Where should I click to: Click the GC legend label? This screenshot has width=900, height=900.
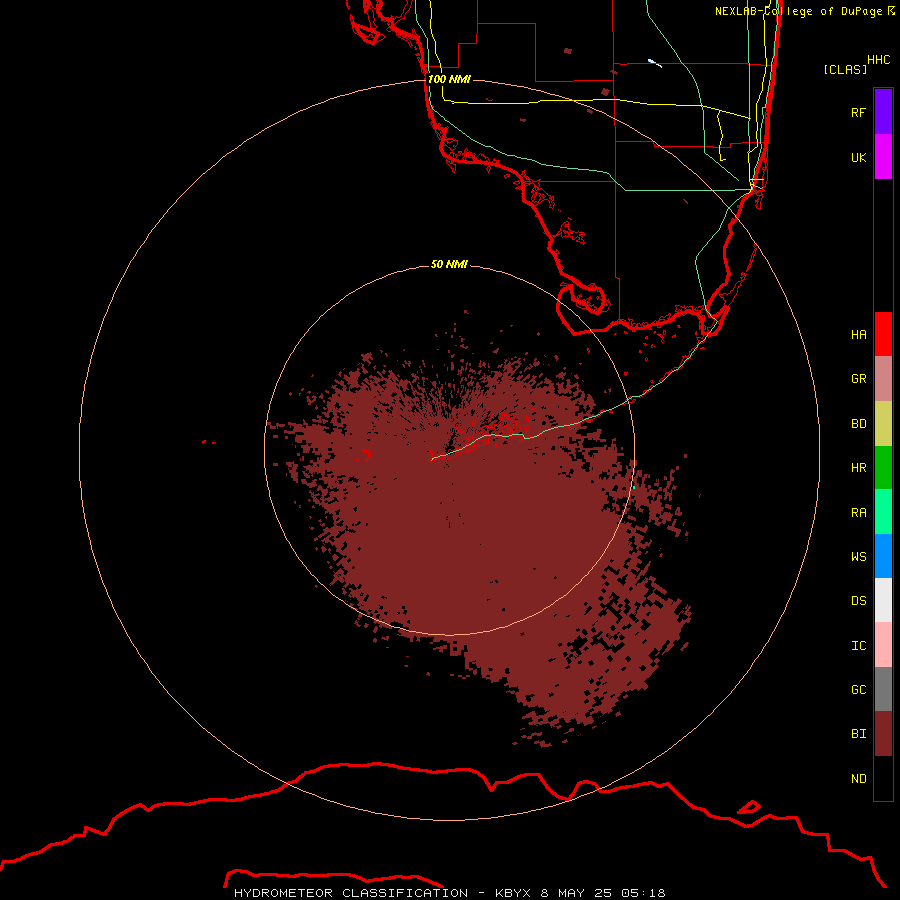pos(859,690)
